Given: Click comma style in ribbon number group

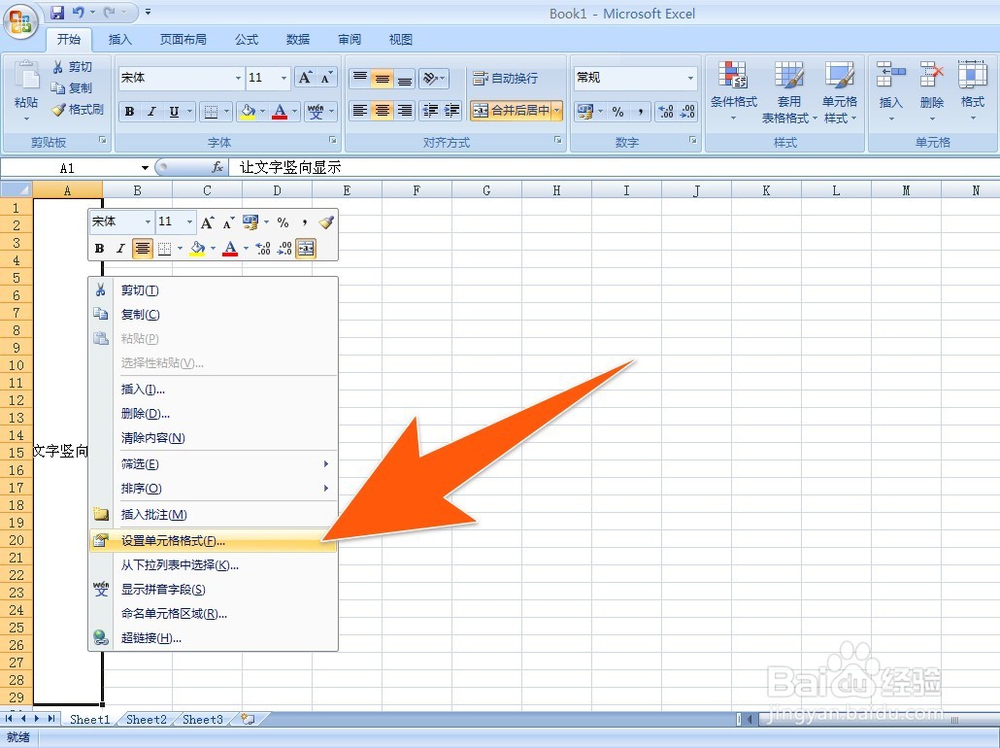Looking at the screenshot, I should click(x=640, y=112).
